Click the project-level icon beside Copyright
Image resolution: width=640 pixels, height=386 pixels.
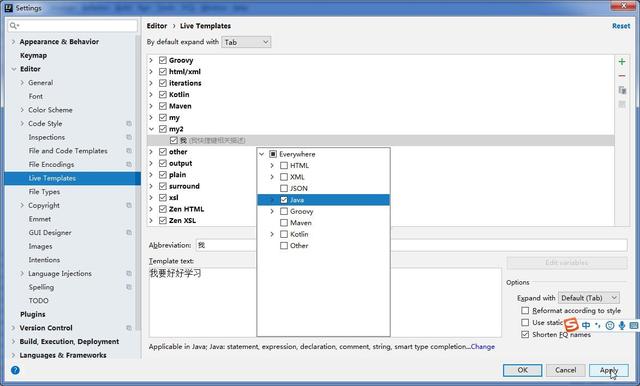(x=129, y=205)
